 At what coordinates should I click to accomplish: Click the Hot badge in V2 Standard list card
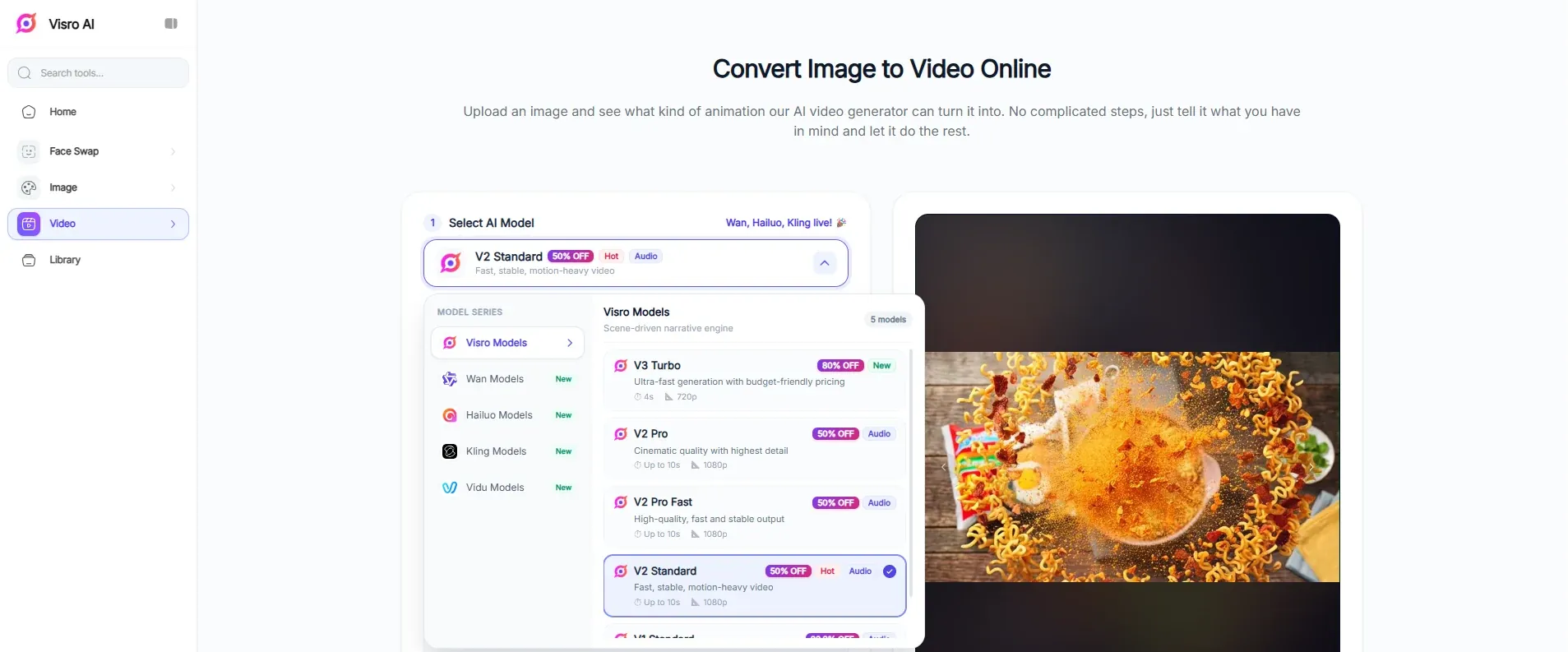tap(827, 571)
